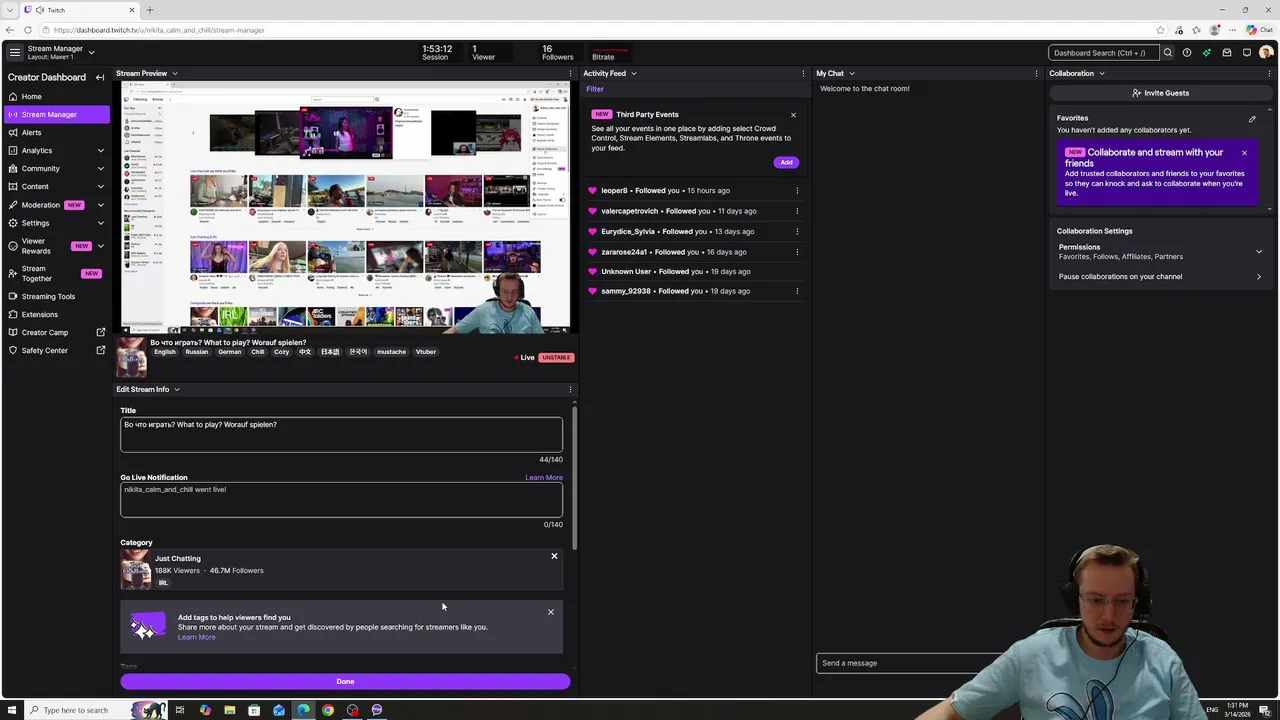
Task: Open options for valercapetrovich follow event
Action: (x=797, y=211)
